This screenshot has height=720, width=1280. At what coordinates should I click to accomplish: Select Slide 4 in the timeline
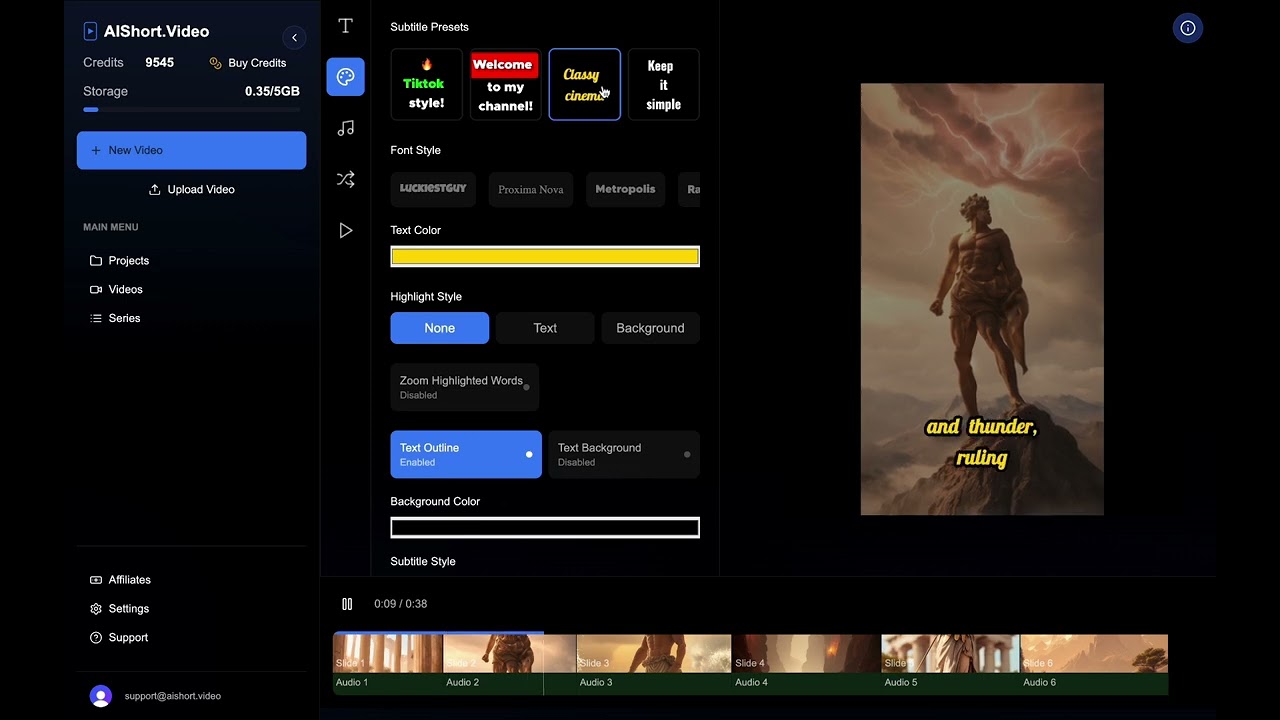pyautogui.click(x=807, y=653)
